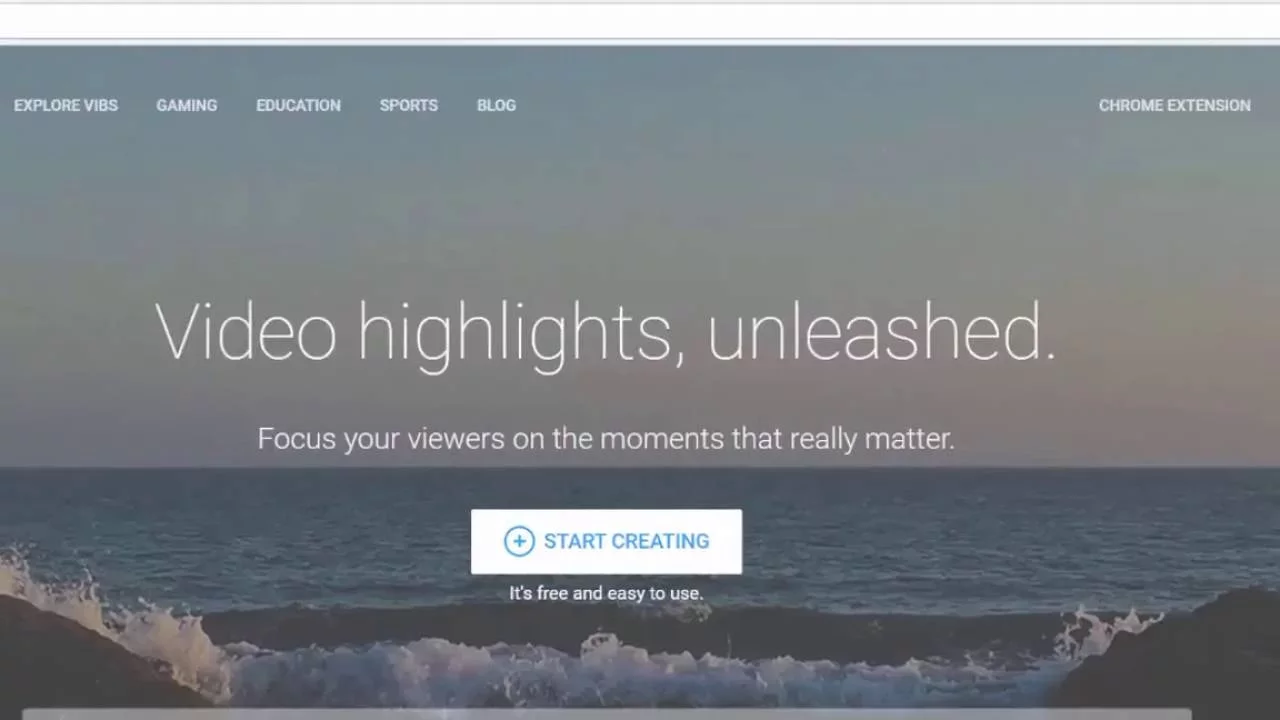The width and height of the screenshot is (1280, 720).
Task: Click the white browser bar at top
Action: pos(640,22)
